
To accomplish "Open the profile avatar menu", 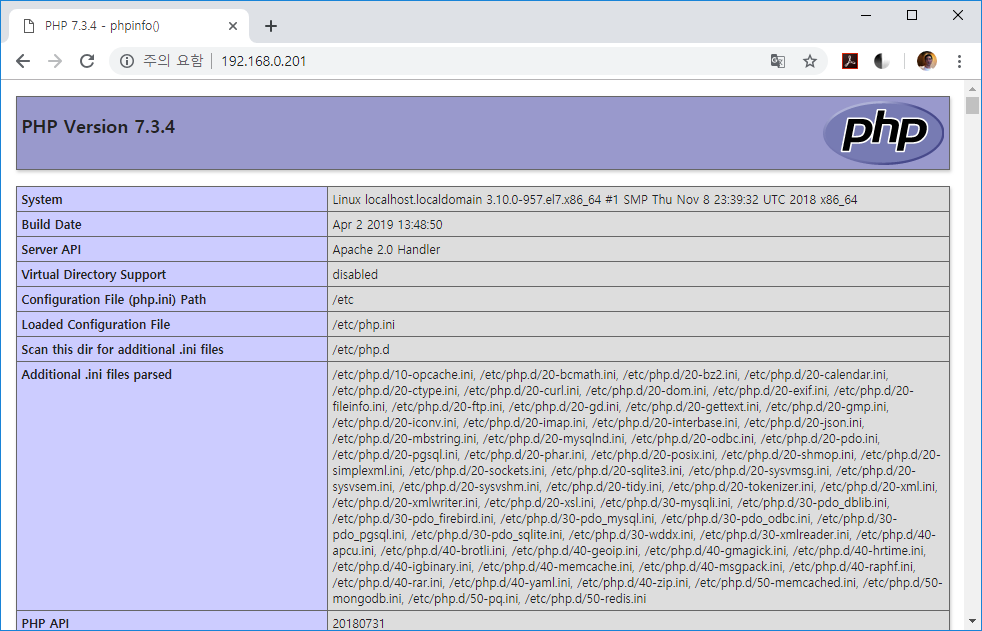I will [927, 61].
